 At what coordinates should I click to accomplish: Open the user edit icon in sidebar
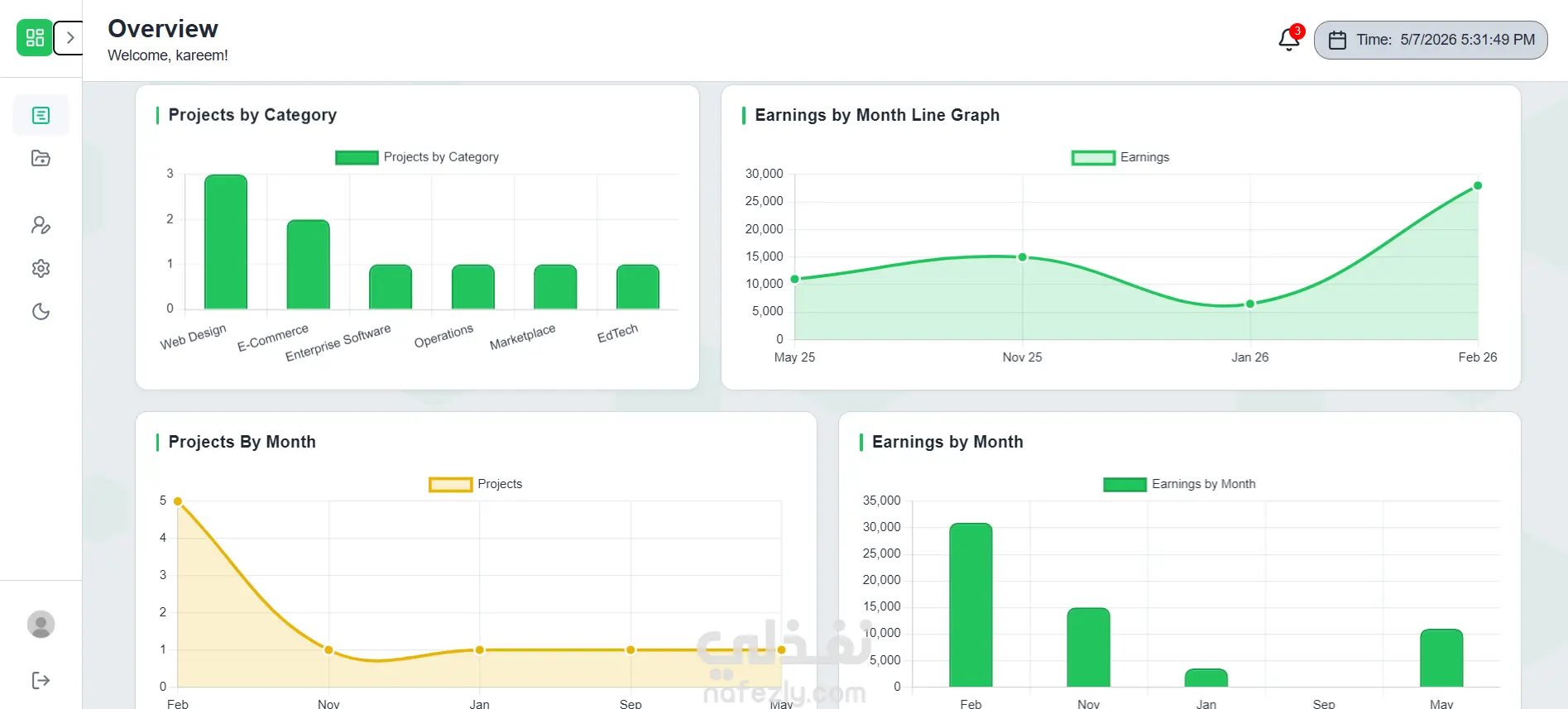click(41, 225)
